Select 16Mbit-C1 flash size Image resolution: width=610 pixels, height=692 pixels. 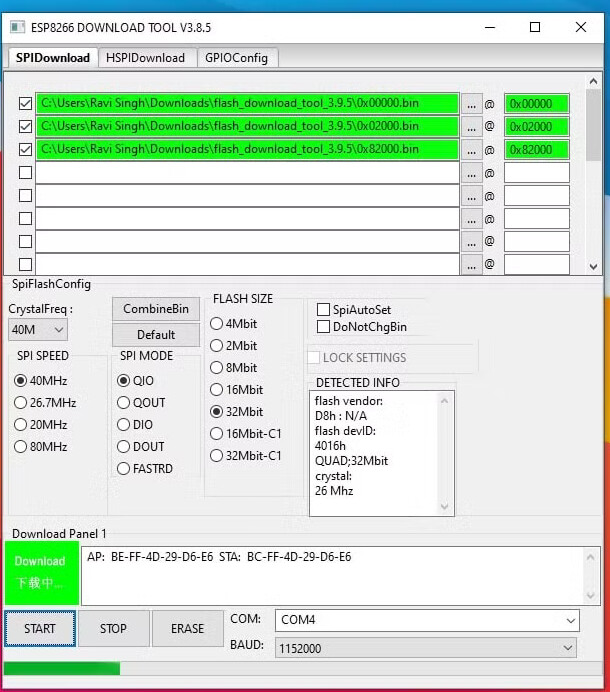tap(216, 434)
